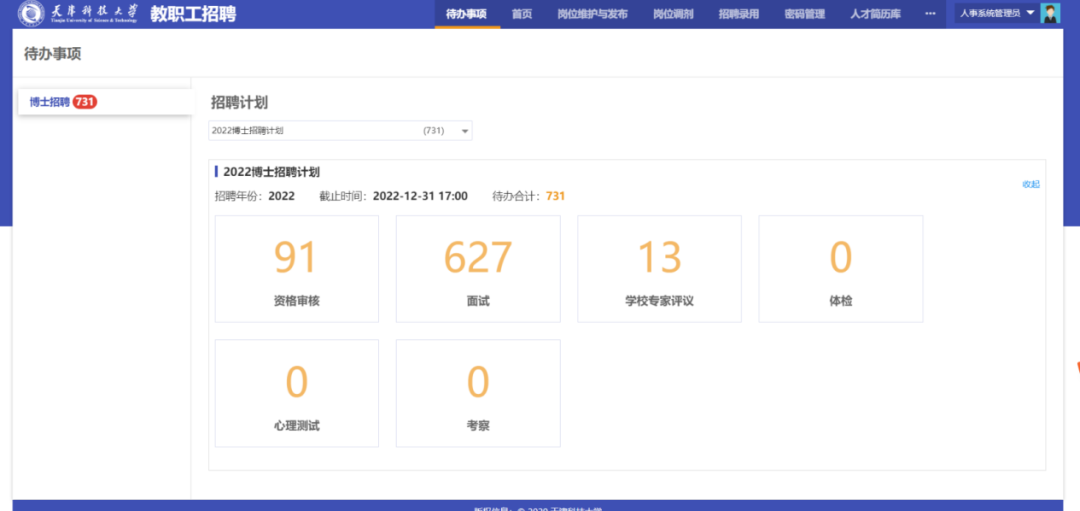The height and width of the screenshot is (511, 1080).
Task: Open the 2022博士招聘计划 plan dropdown
Action: click(x=340, y=131)
